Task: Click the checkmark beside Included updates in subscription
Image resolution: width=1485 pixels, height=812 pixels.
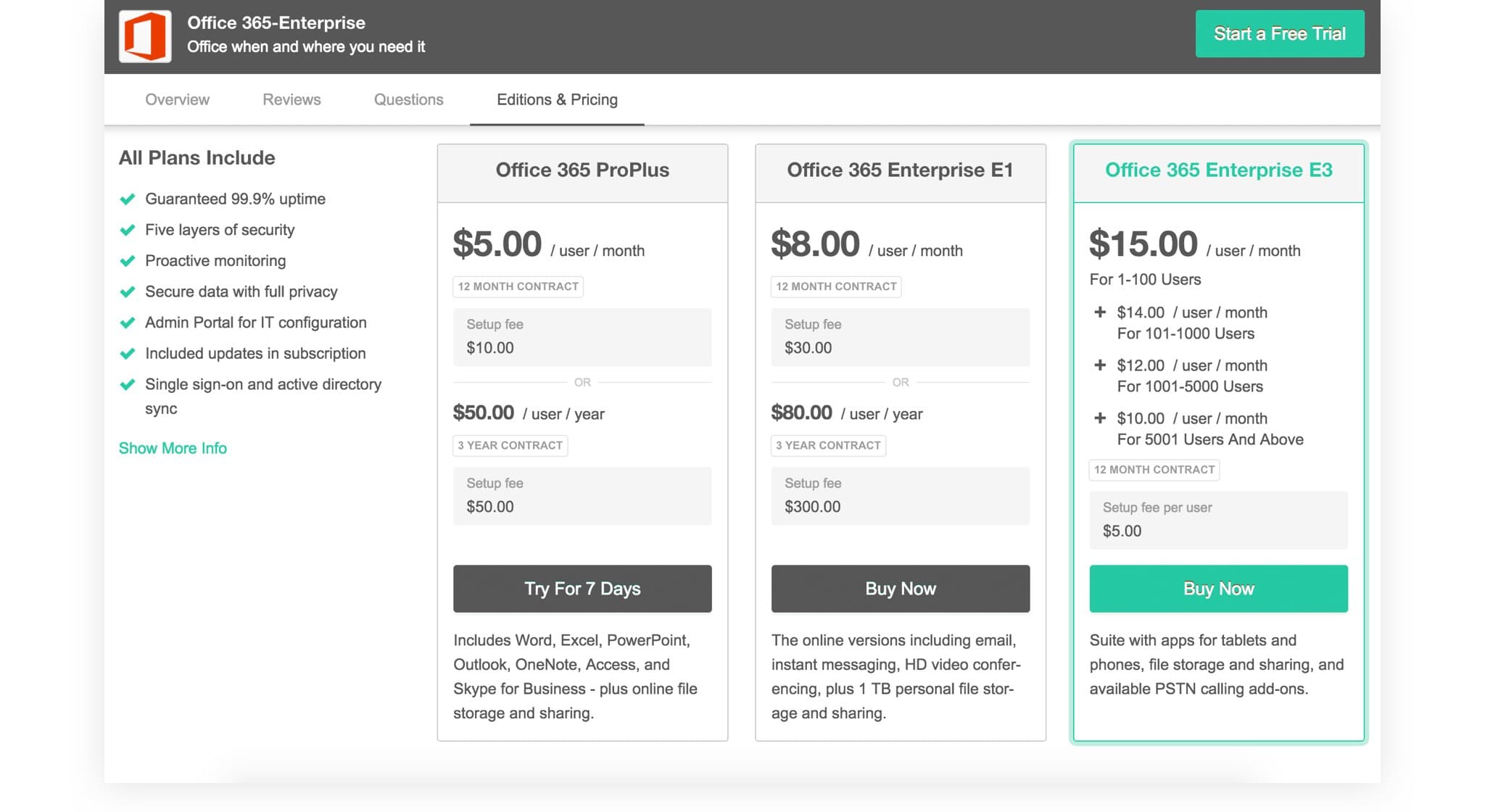Action: point(128,353)
